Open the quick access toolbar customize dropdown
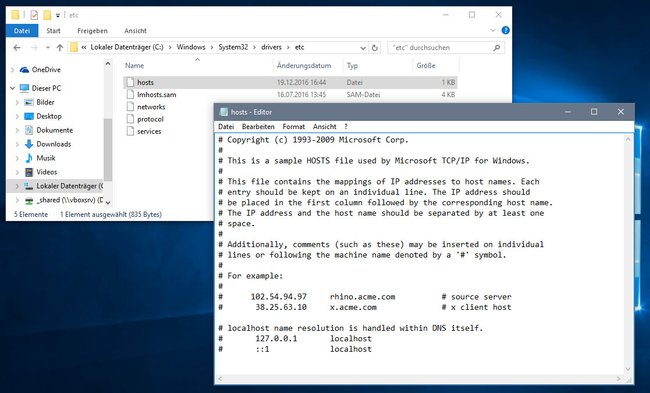This screenshot has width=650, height=393. pyautogui.click(x=58, y=15)
